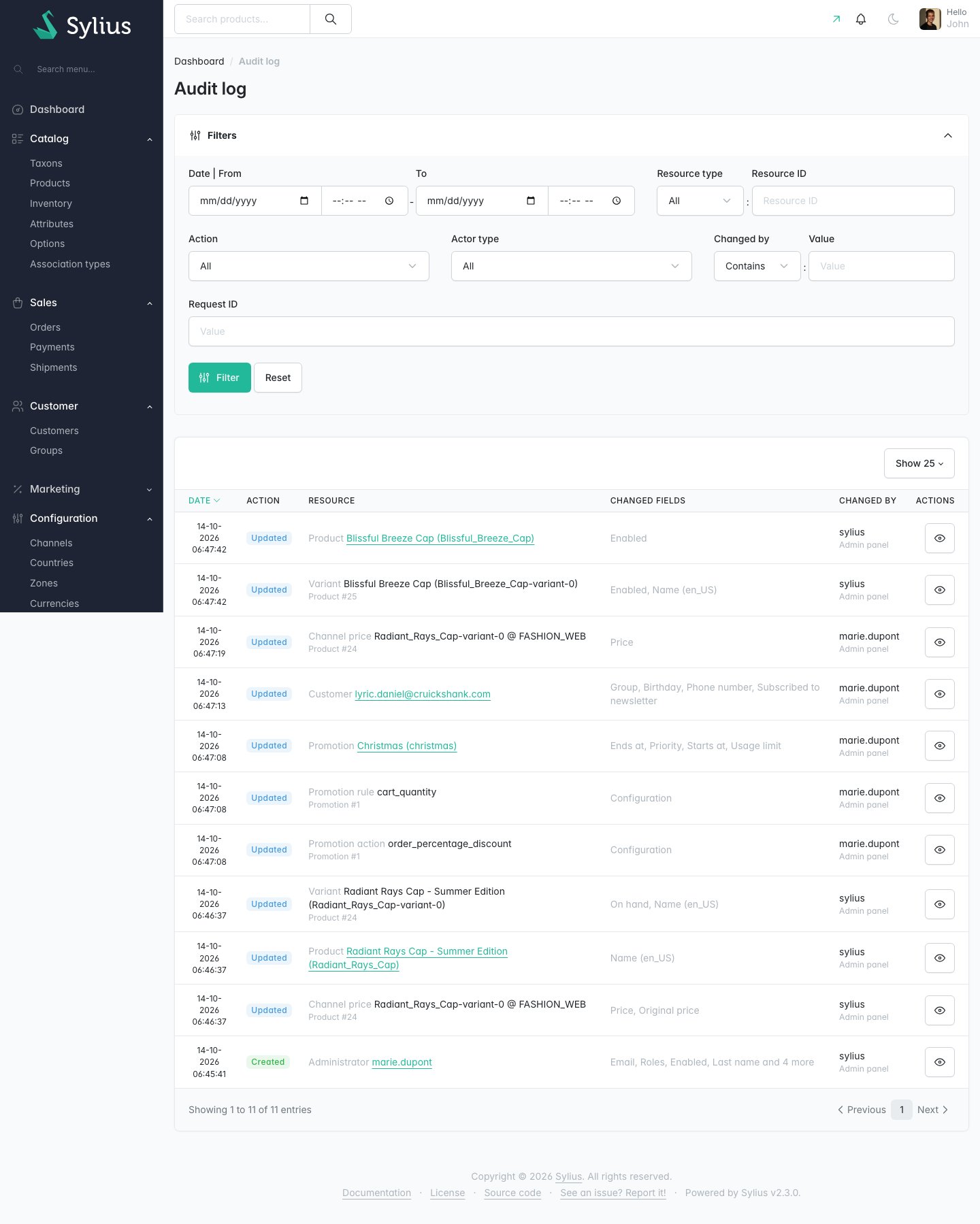Open Products in the Catalog menu
Image resolution: width=980 pixels, height=1224 pixels.
click(x=50, y=183)
